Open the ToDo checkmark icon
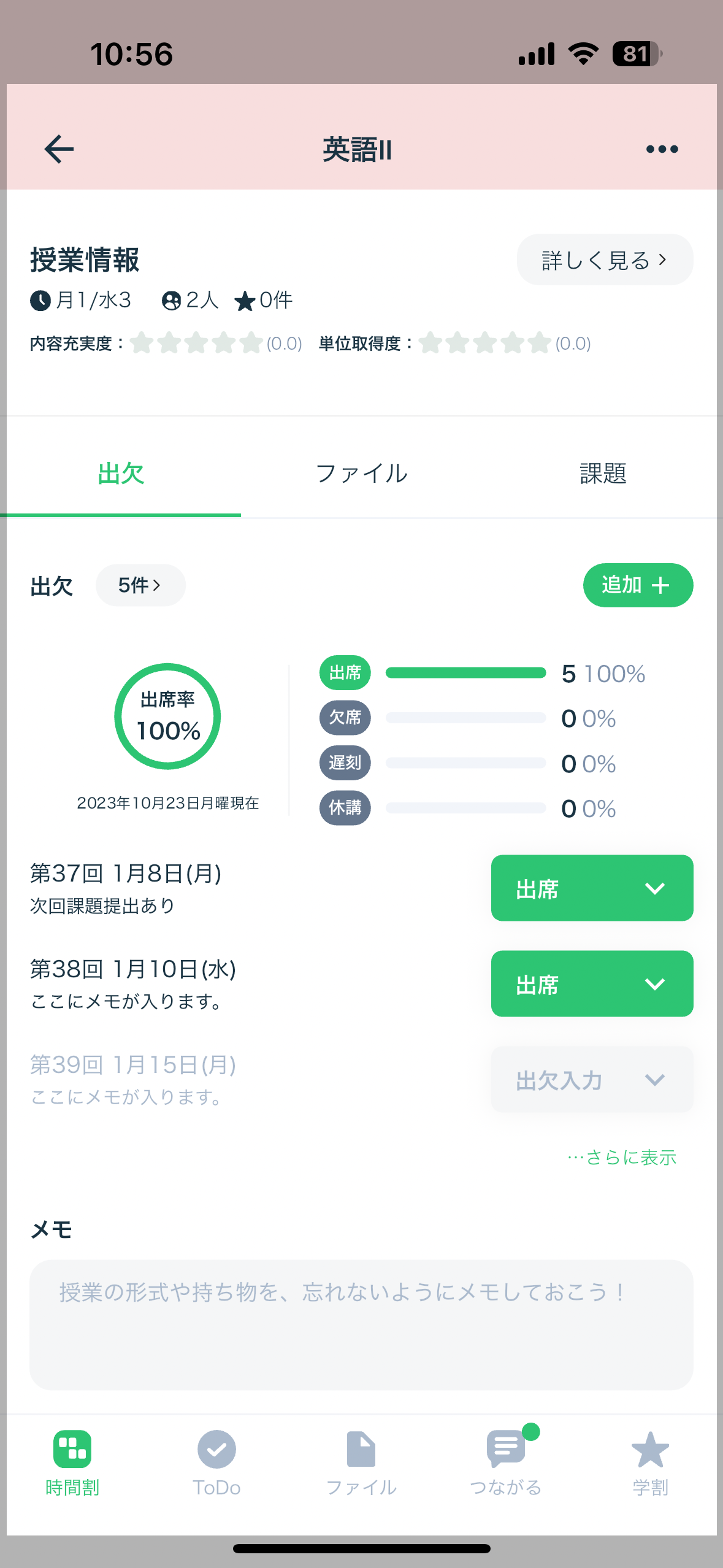 [216, 1449]
